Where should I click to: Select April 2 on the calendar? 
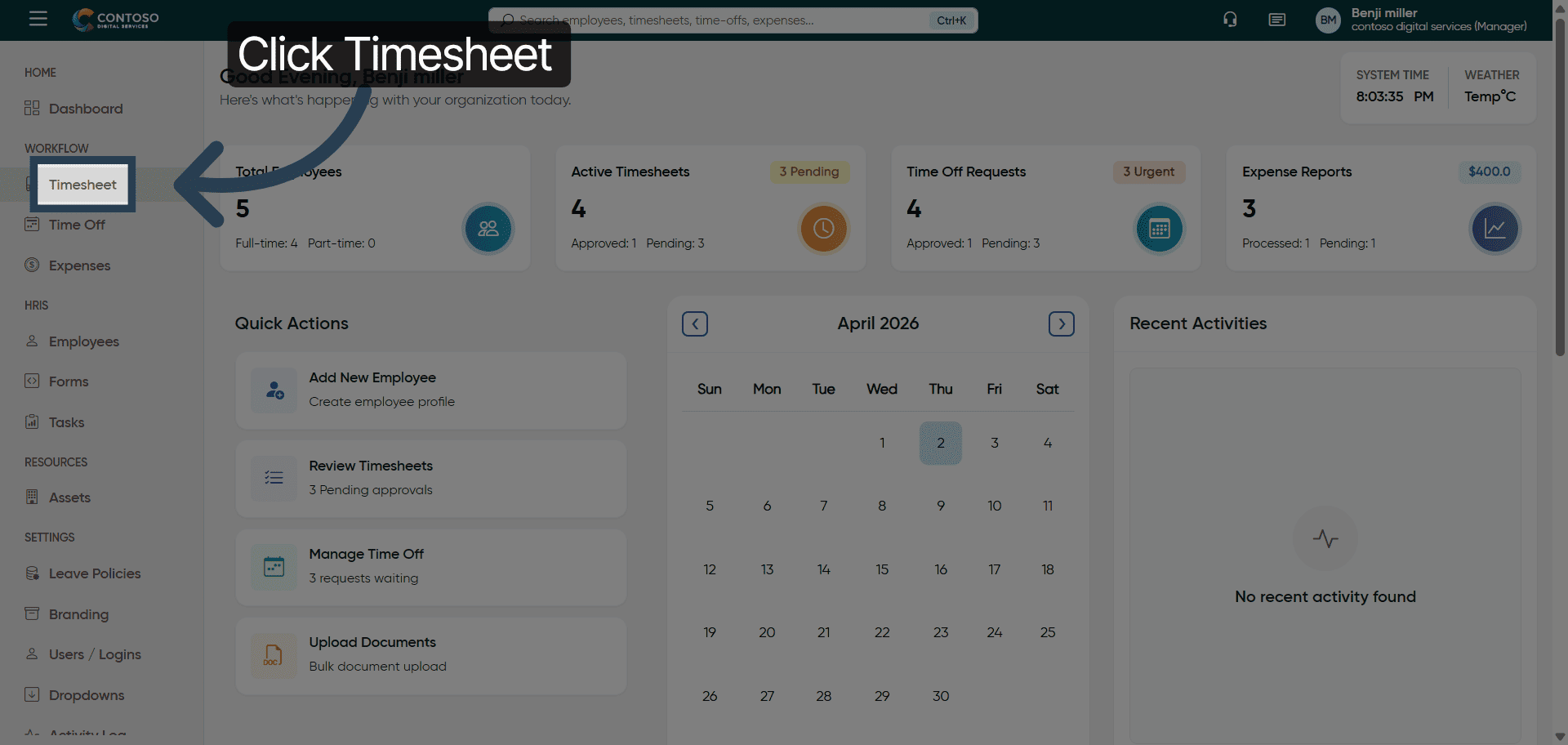pos(940,443)
